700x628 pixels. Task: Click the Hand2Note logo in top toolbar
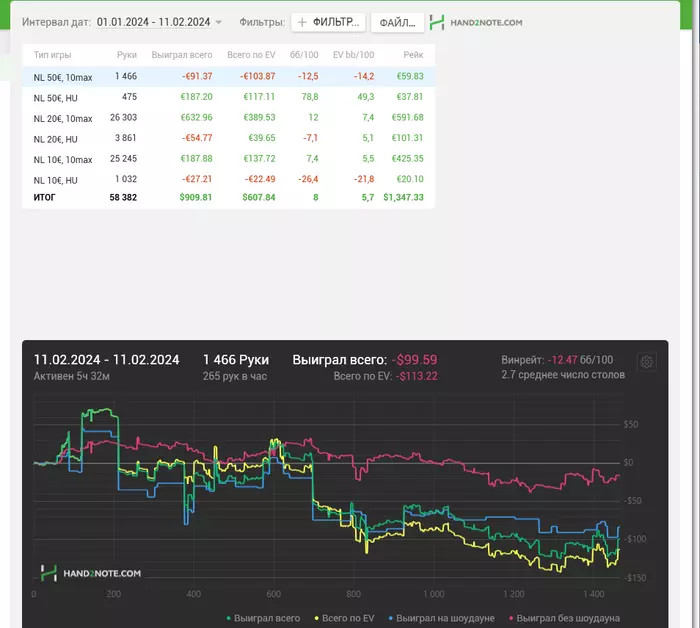(475, 22)
